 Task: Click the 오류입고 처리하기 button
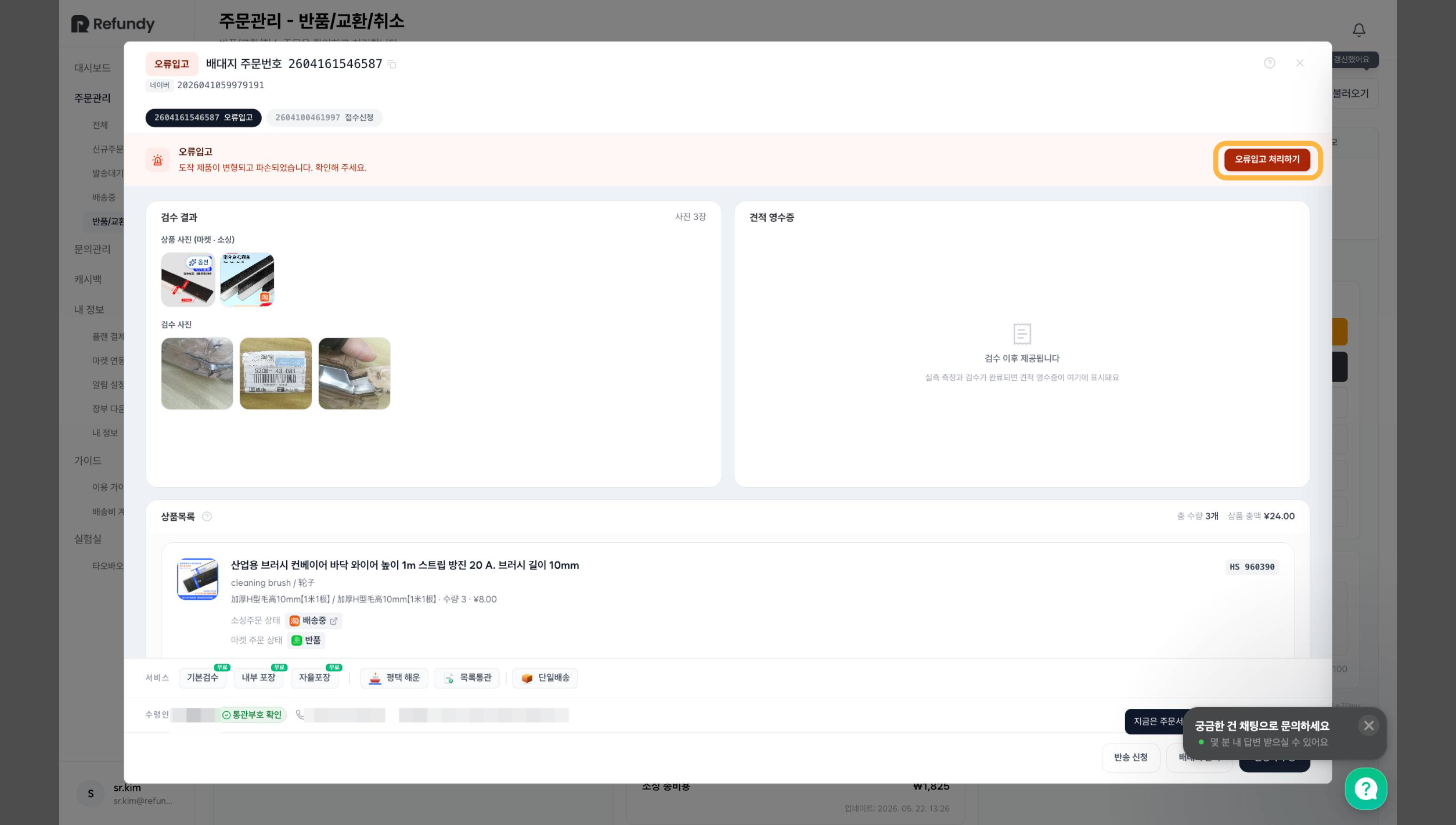tap(1267, 160)
